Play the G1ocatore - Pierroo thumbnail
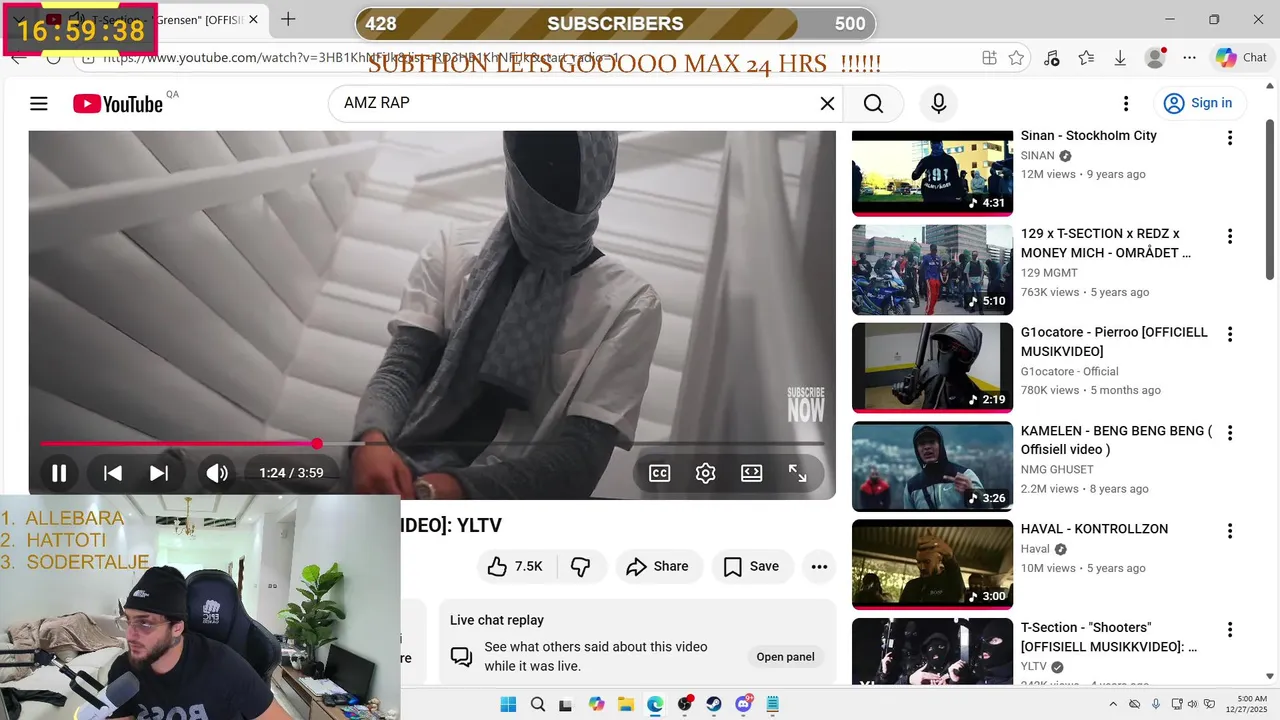The image size is (1280, 720). pos(932,367)
